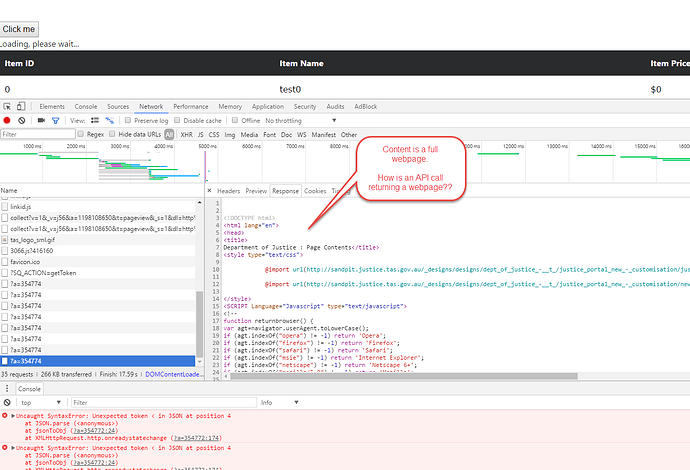Click the inspect element picker icon
Screen dimensions: 690x470
[8, 106]
